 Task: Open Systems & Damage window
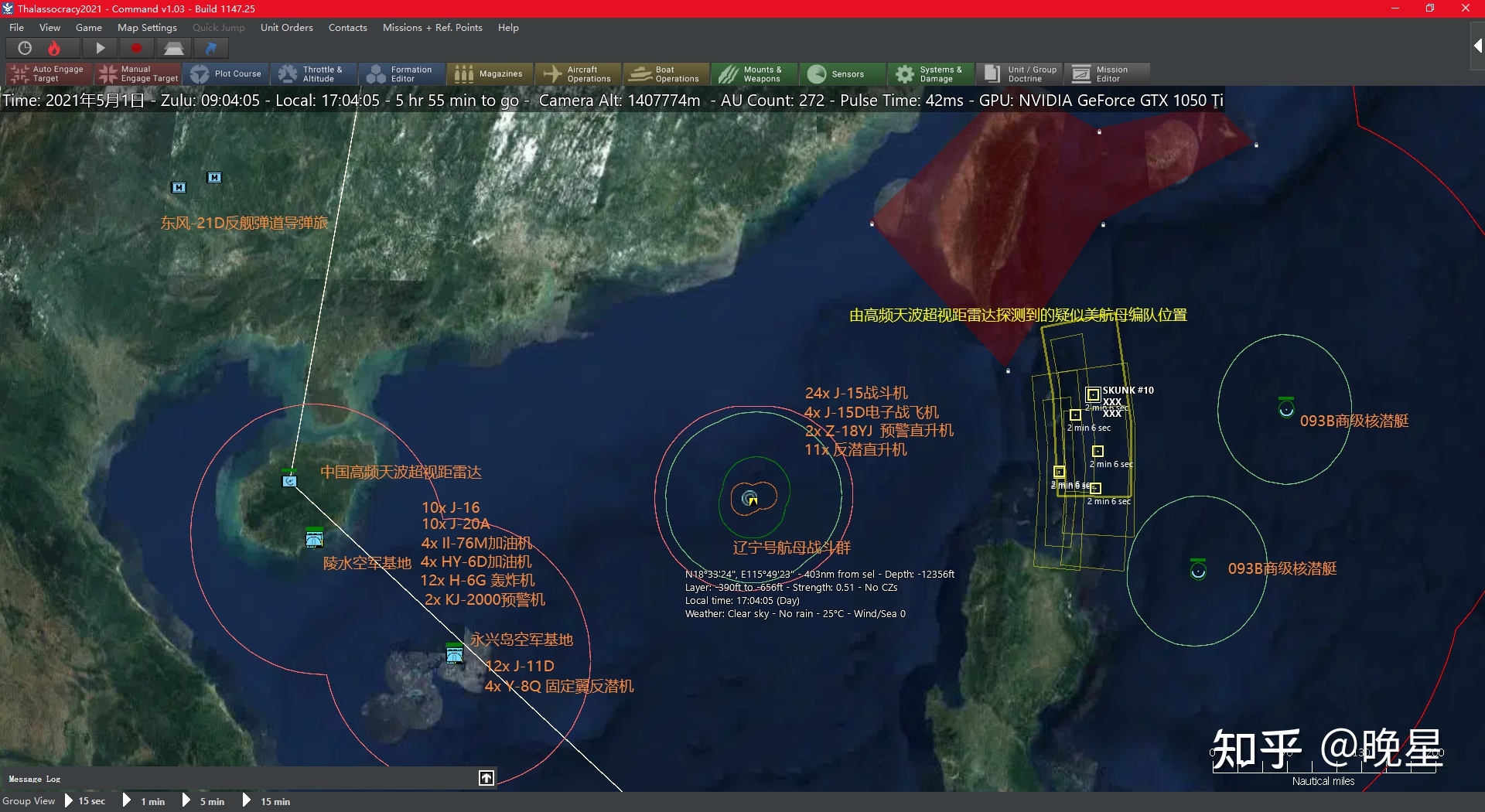(x=930, y=74)
